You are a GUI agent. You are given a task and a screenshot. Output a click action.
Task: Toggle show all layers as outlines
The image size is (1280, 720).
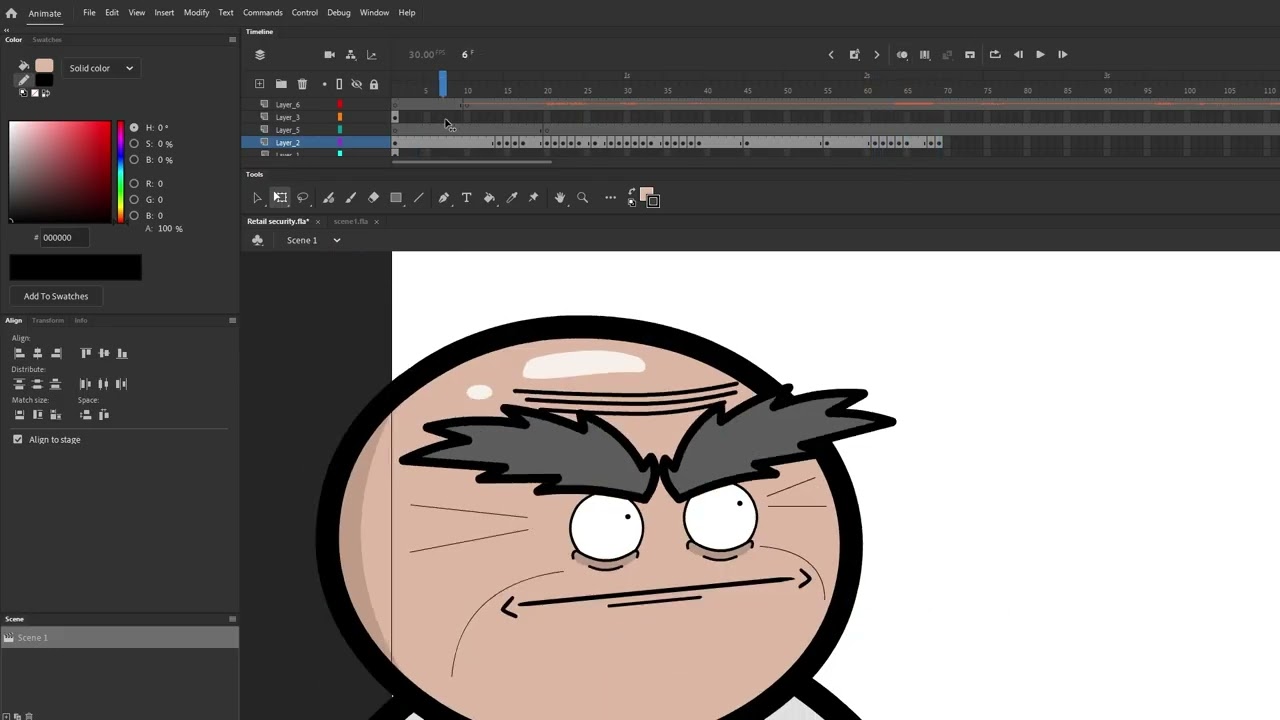click(x=339, y=84)
